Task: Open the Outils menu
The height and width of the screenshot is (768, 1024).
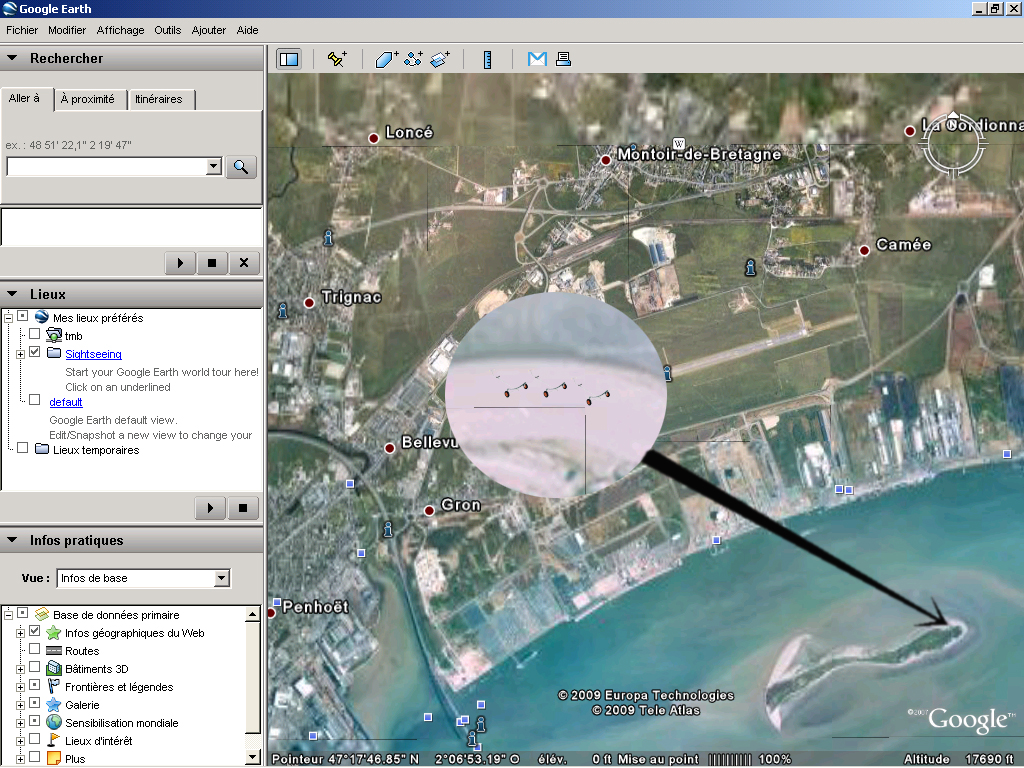Action: (168, 30)
